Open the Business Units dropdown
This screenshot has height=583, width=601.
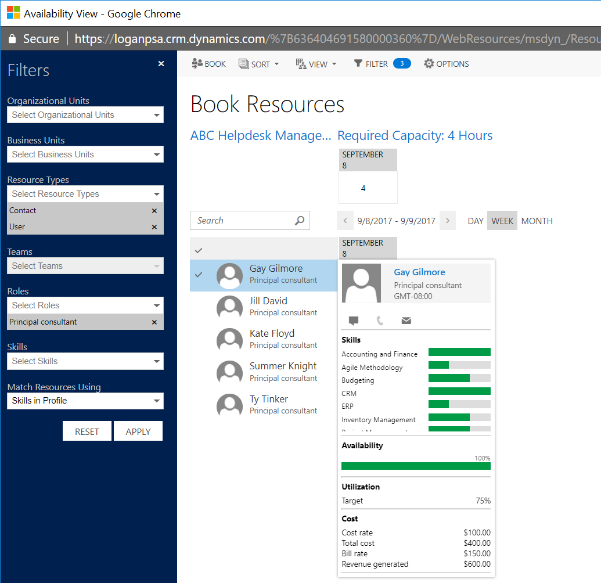coord(85,154)
